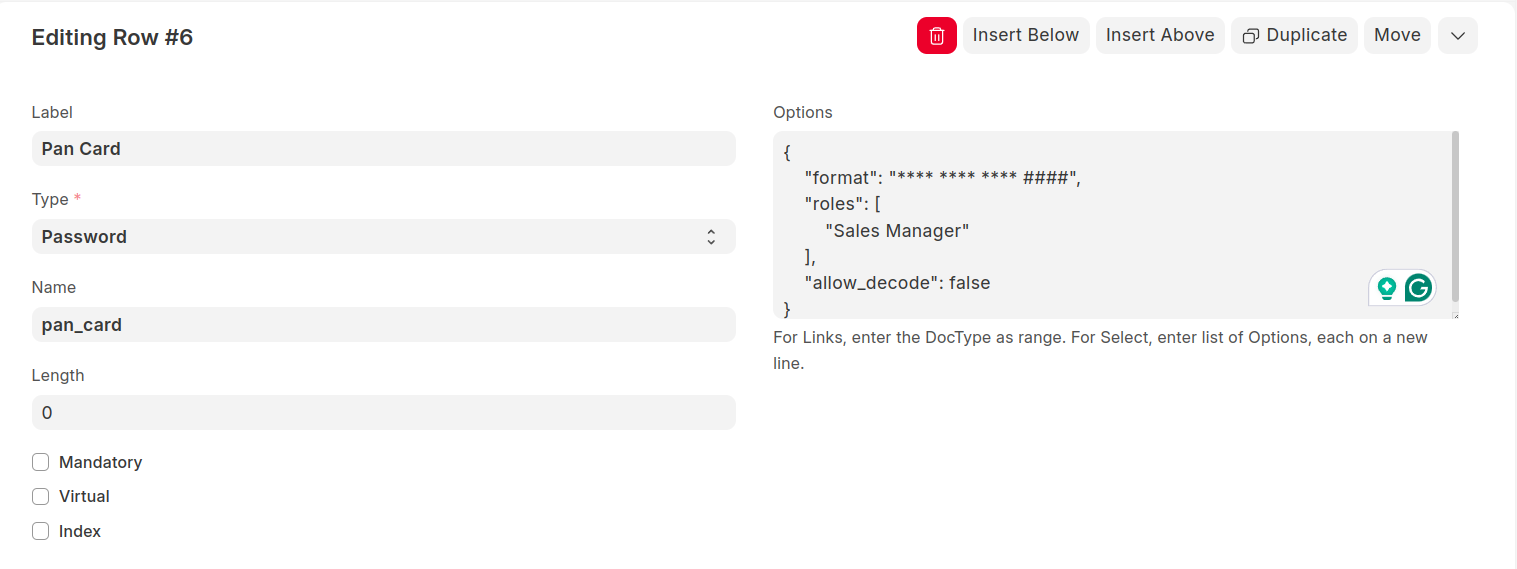Viewport: 1517px width, 569px height.
Task: Click Insert Above button
Action: 1160,36
